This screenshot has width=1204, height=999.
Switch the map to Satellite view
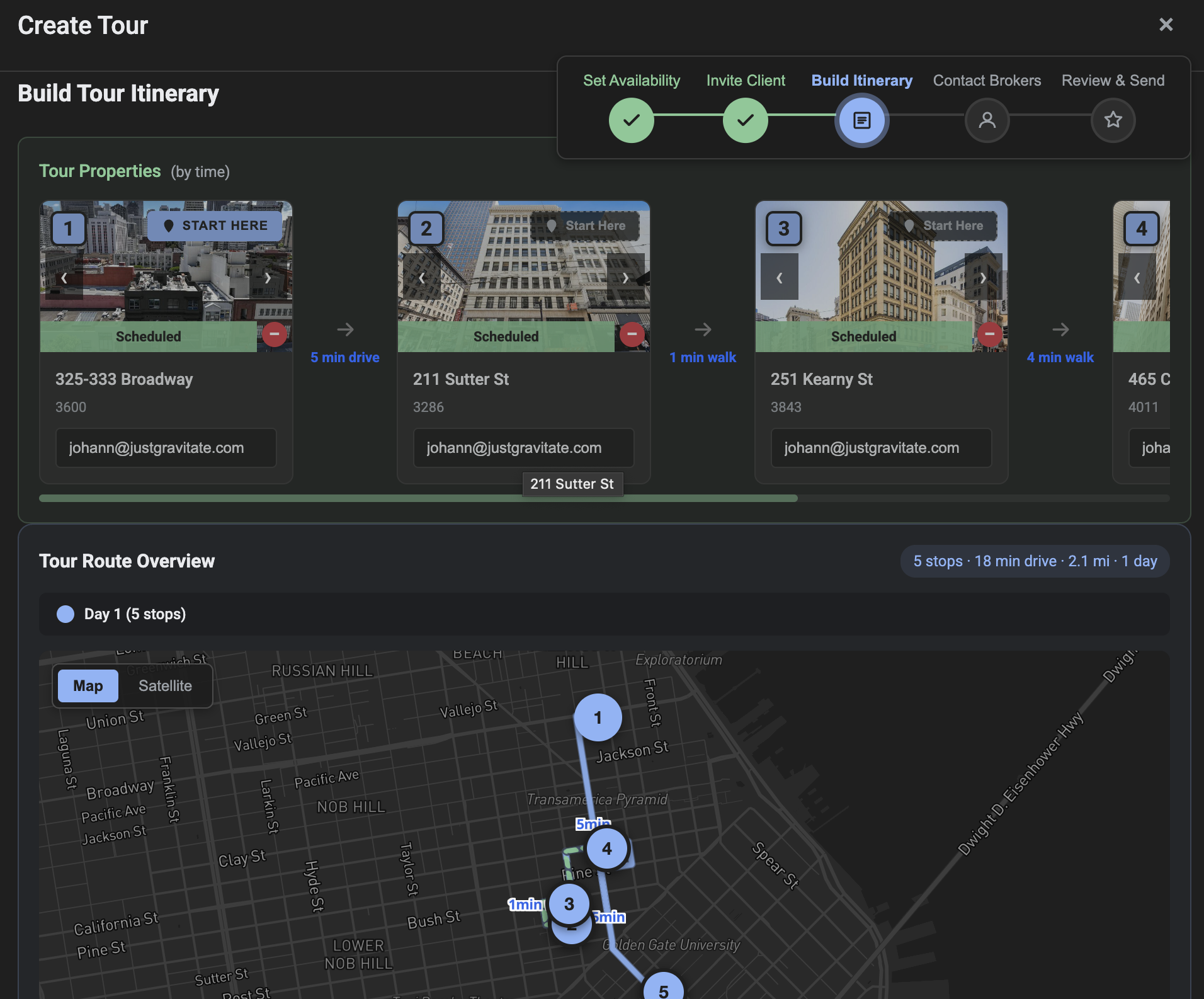(x=165, y=685)
